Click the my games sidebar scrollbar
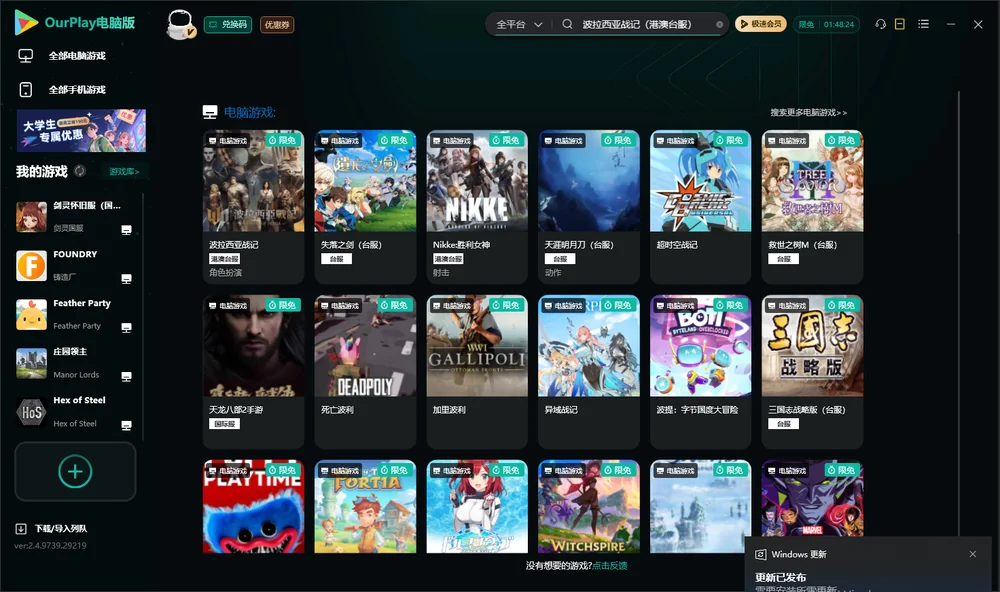The height and width of the screenshot is (592, 1000). (x=143, y=316)
